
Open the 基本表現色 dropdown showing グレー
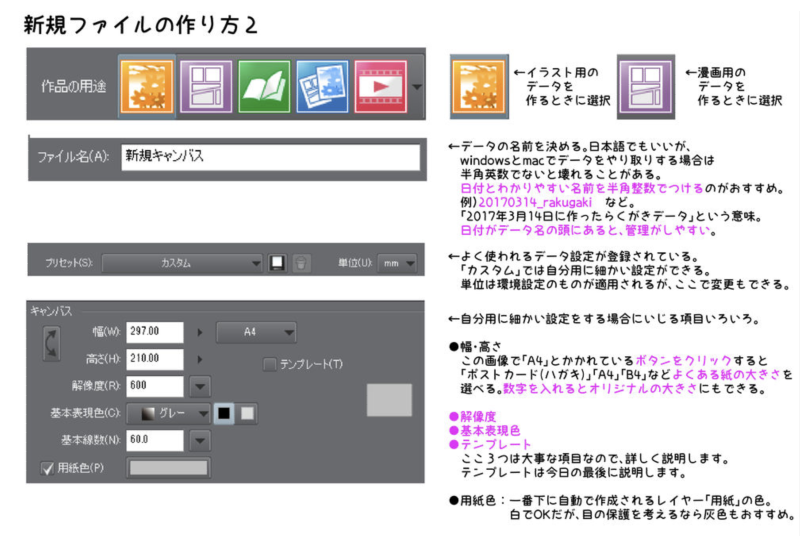[x=168, y=414]
